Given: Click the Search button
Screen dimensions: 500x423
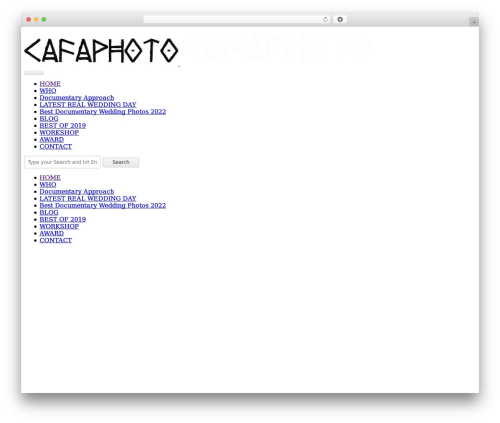Looking at the screenshot, I should click(x=121, y=162).
